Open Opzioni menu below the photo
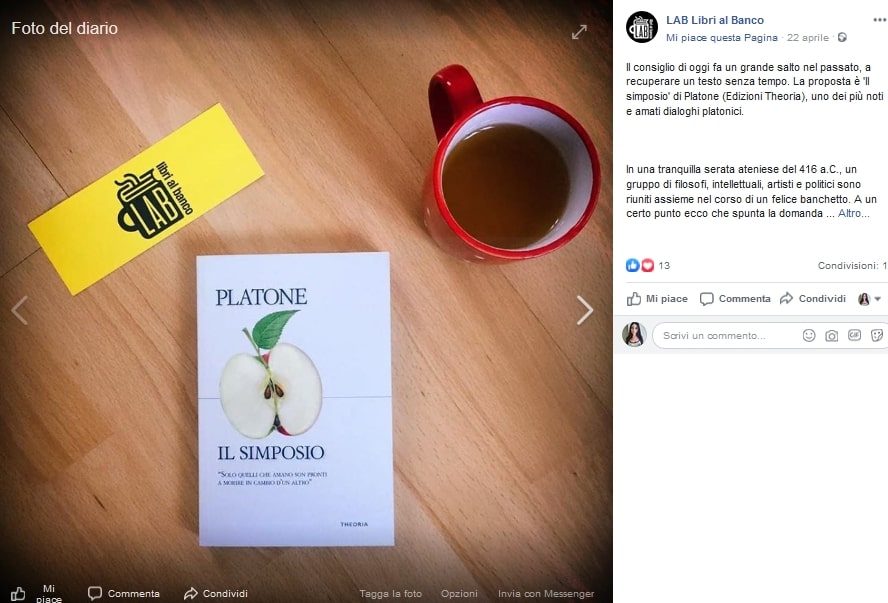Screen dimensions: 888x603 459,593
